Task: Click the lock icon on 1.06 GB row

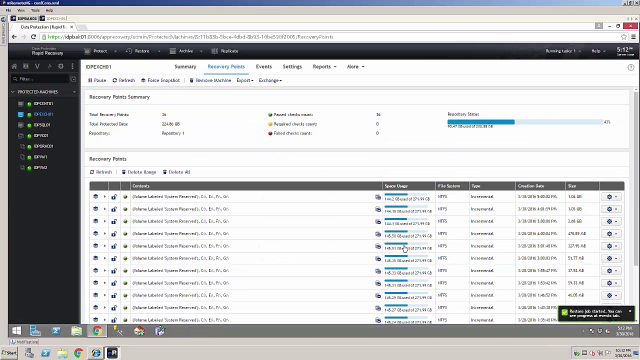Action: pyautogui.click(x=114, y=197)
